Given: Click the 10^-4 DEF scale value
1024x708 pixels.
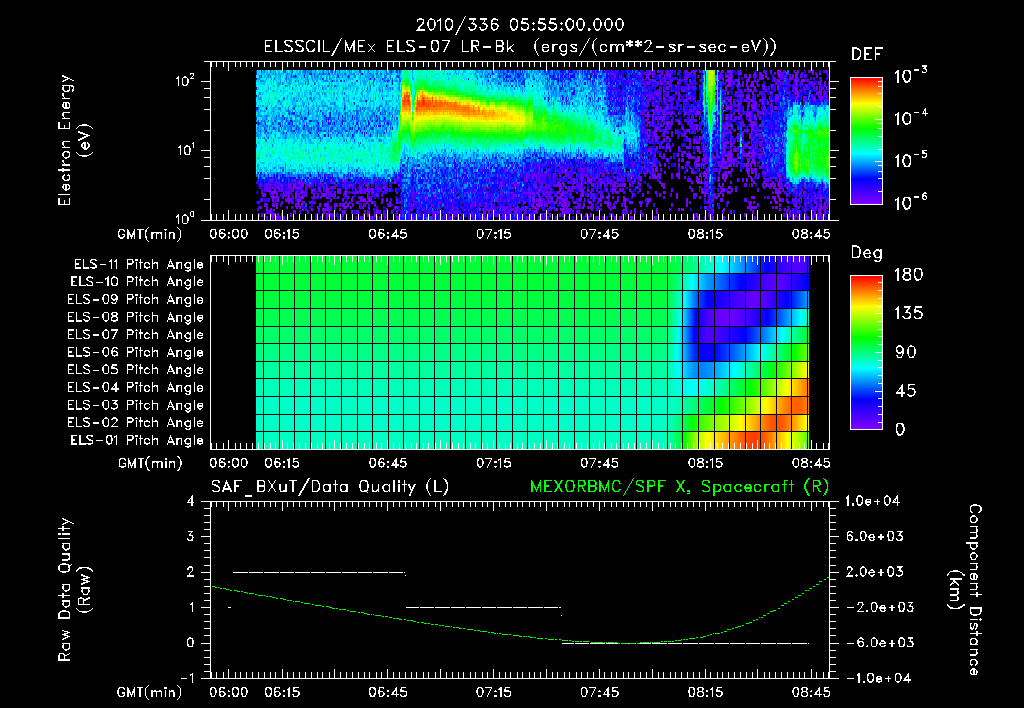Looking at the screenshot, I should 911,118.
